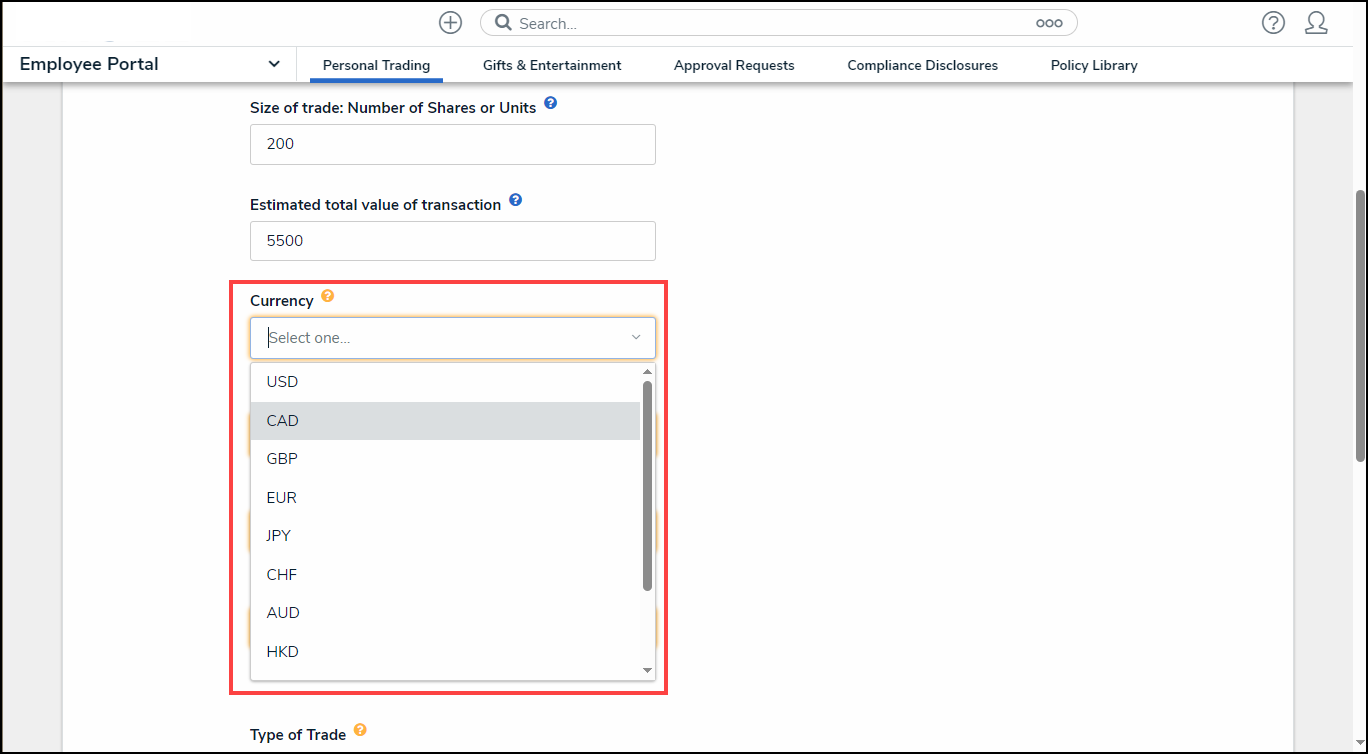The width and height of the screenshot is (1368, 754).
Task: Click the currency list scroll down arrow
Action: [x=647, y=670]
